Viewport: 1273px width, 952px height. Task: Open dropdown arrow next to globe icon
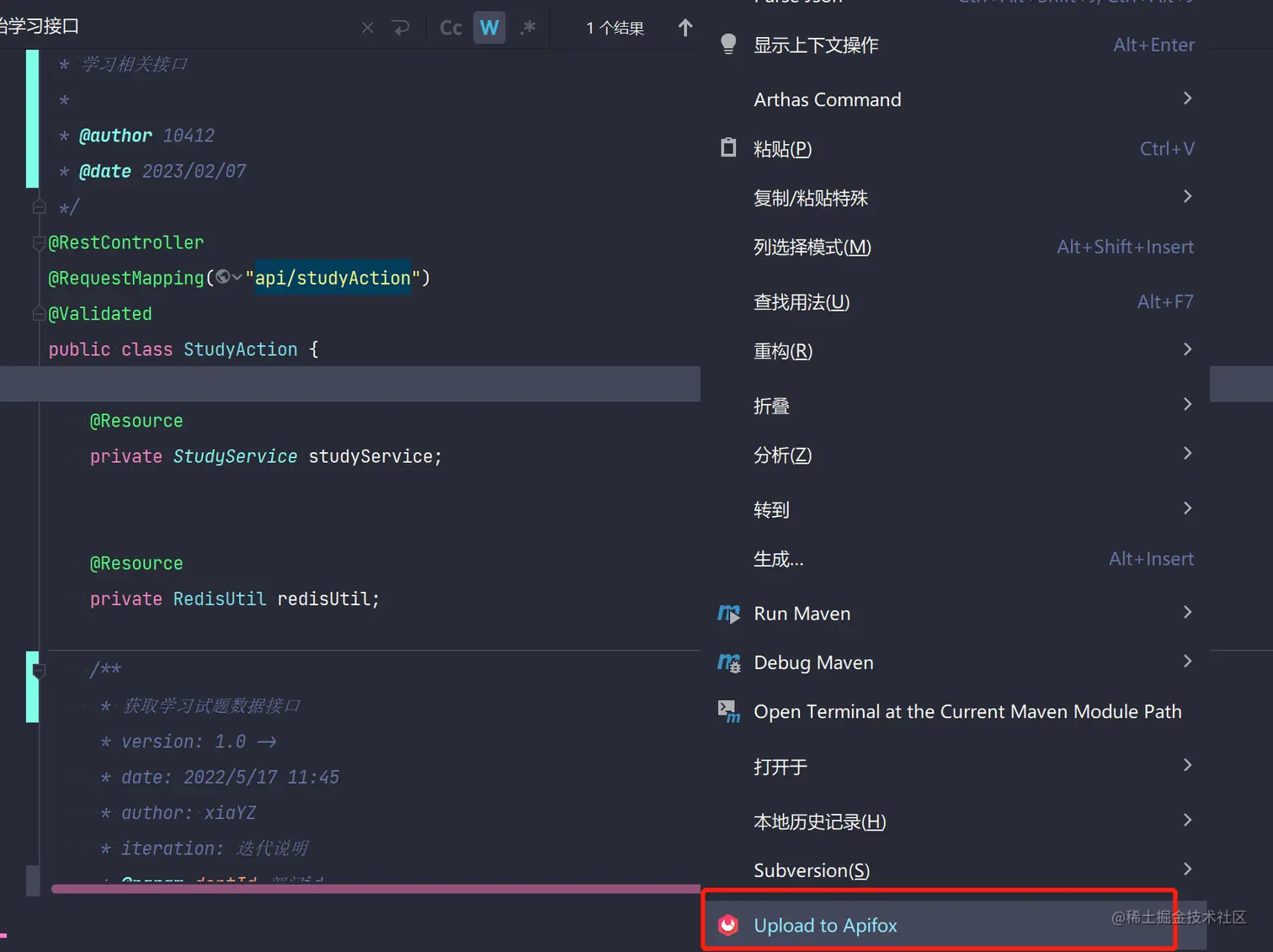click(237, 278)
